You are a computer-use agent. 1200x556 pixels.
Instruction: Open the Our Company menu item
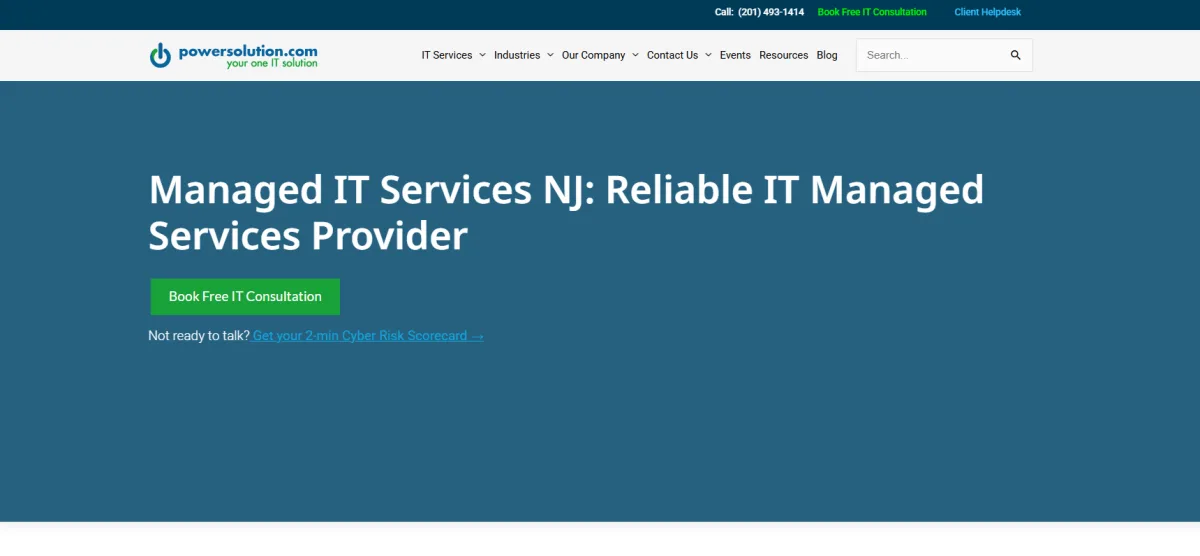click(593, 55)
